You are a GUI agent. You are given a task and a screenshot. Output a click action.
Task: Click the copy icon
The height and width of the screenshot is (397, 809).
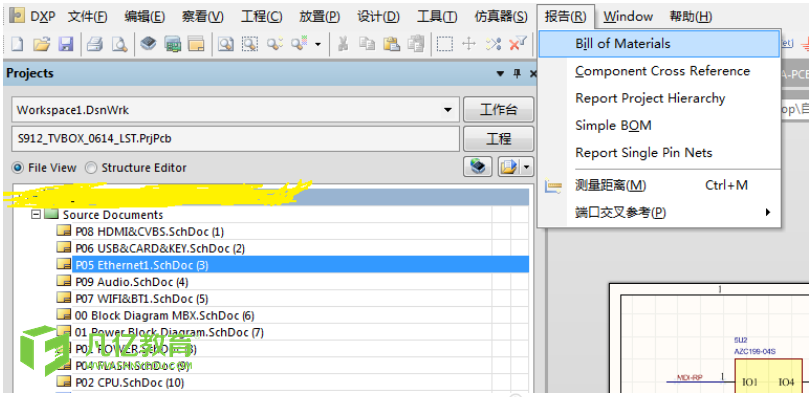[367, 44]
